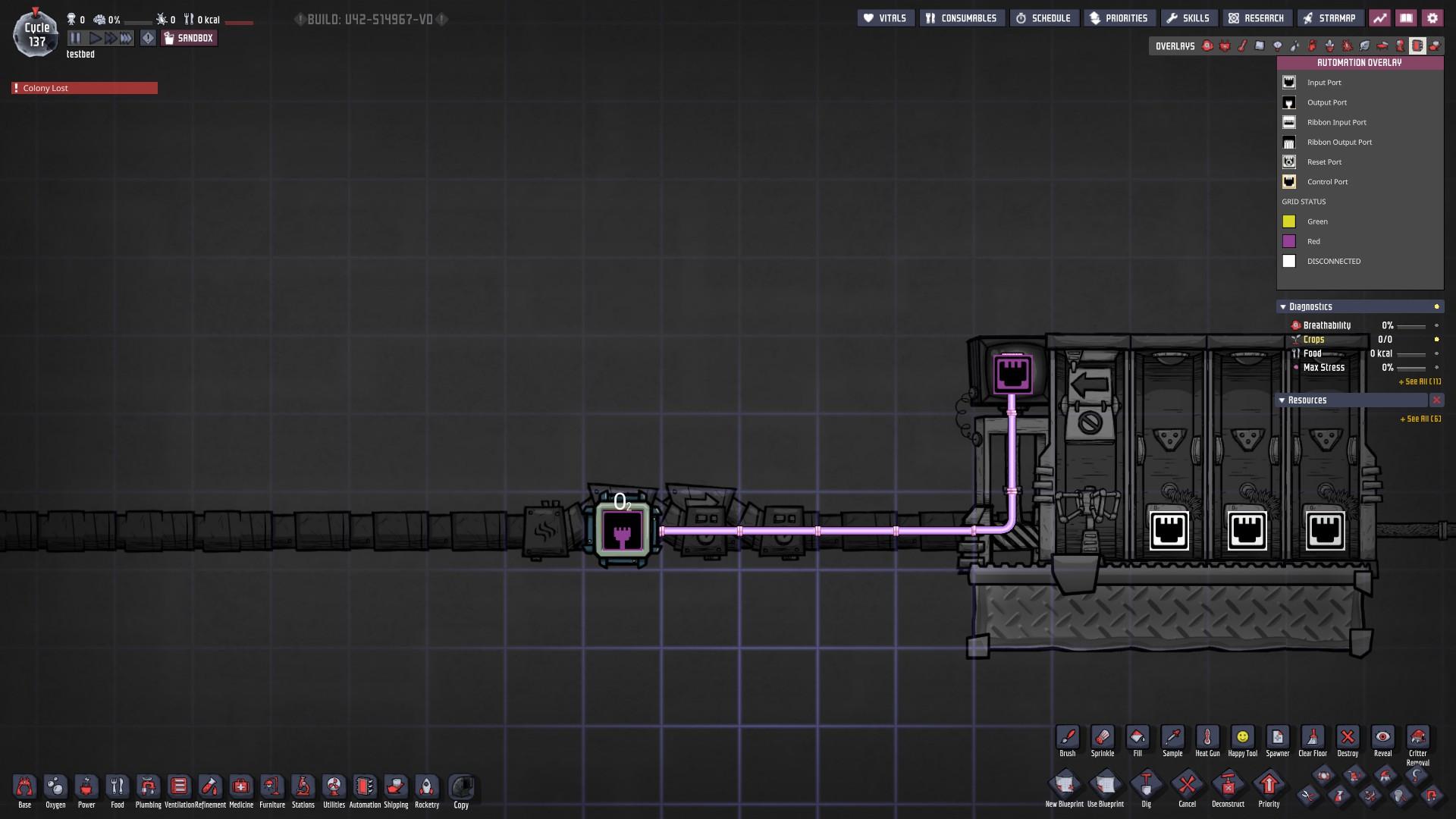Click the Happy Tool smiley icon
Image resolution: width=1456 pixels, height=819 pixels.
pyautogui.click(x=1242, y=738)
